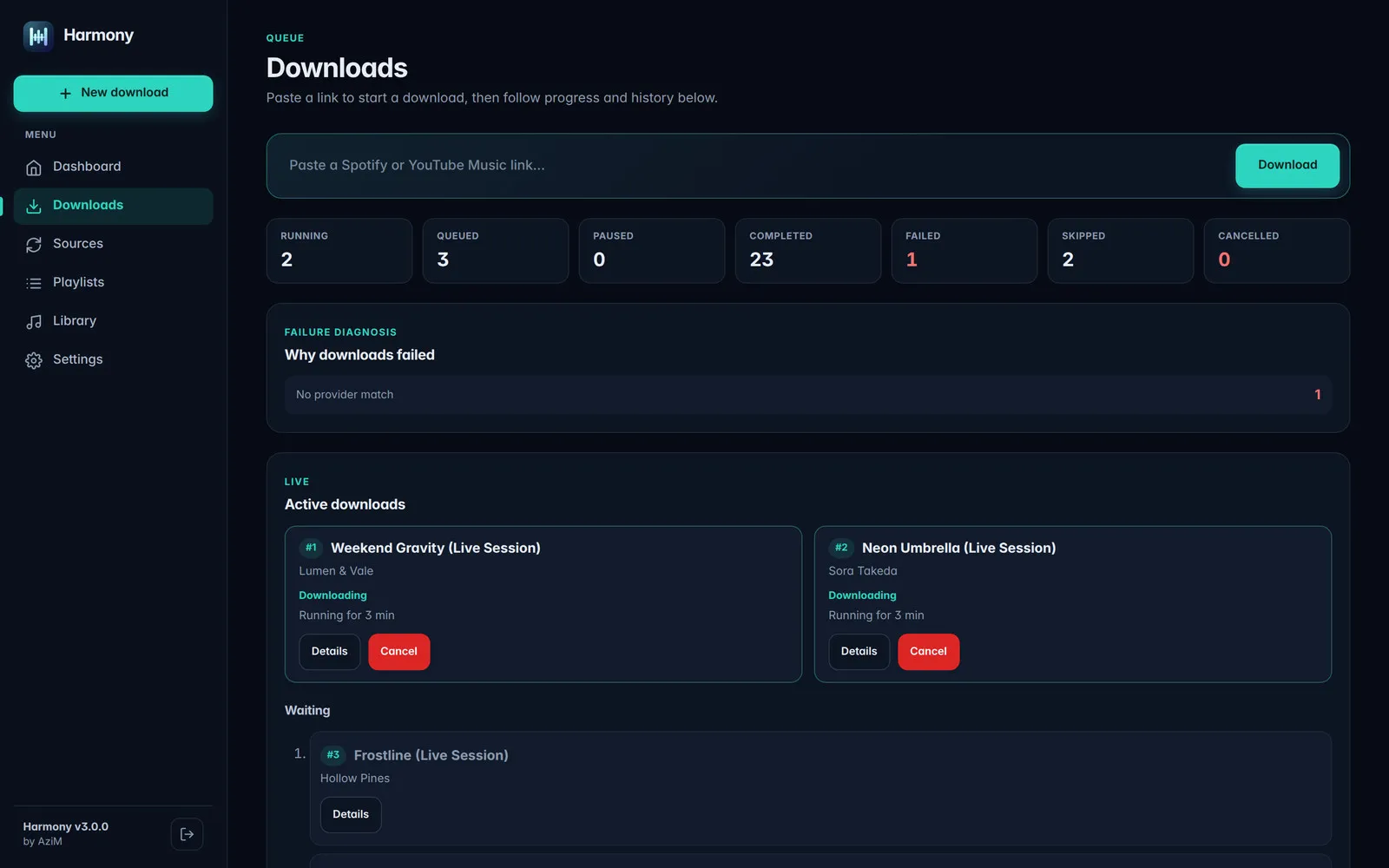Image resolution: width=1389 pixels, height=868 pixels.
Task: Click the Skipped stat card
Action: (x=1121, y=251)
